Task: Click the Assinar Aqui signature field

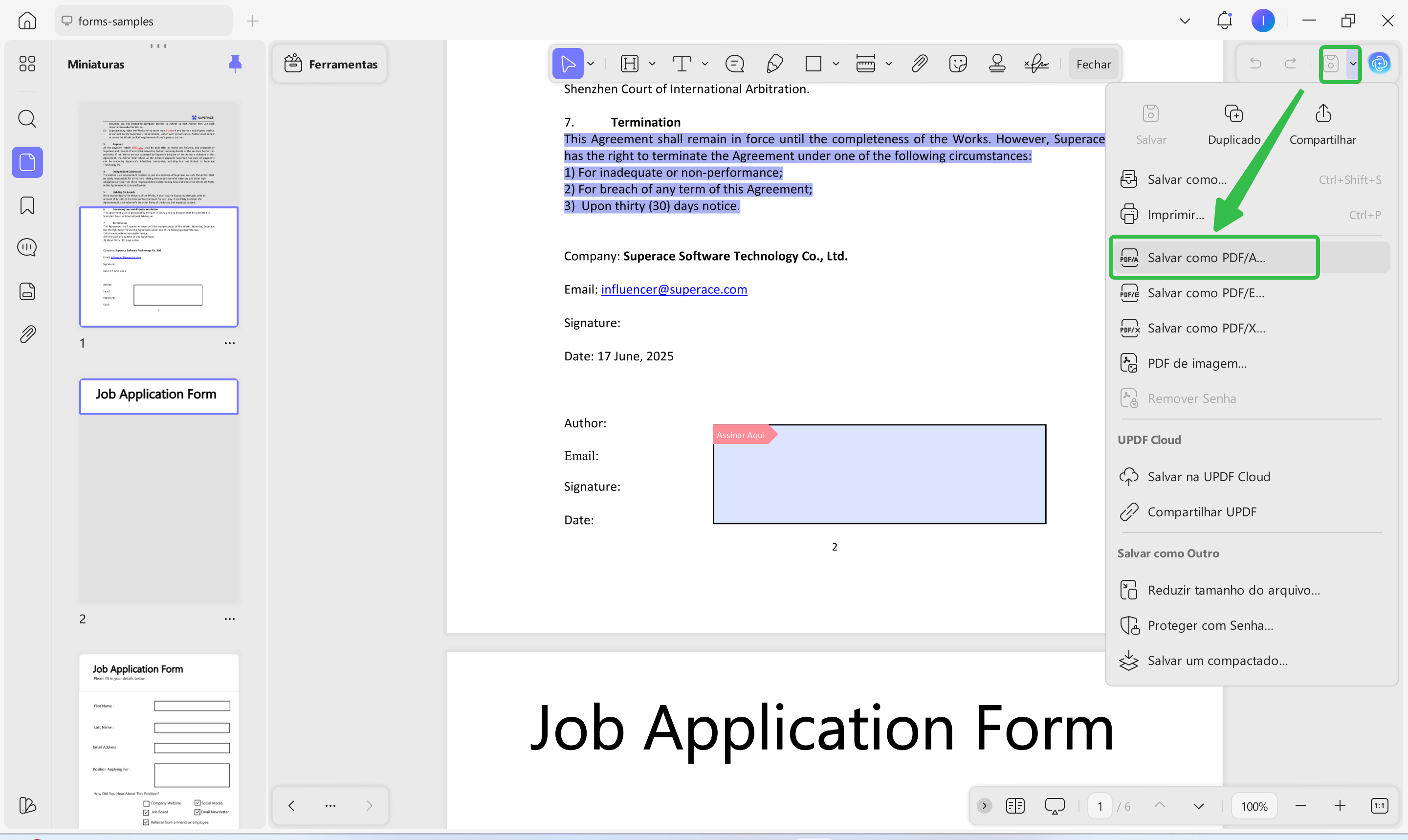Action: [x=879, y=474]
